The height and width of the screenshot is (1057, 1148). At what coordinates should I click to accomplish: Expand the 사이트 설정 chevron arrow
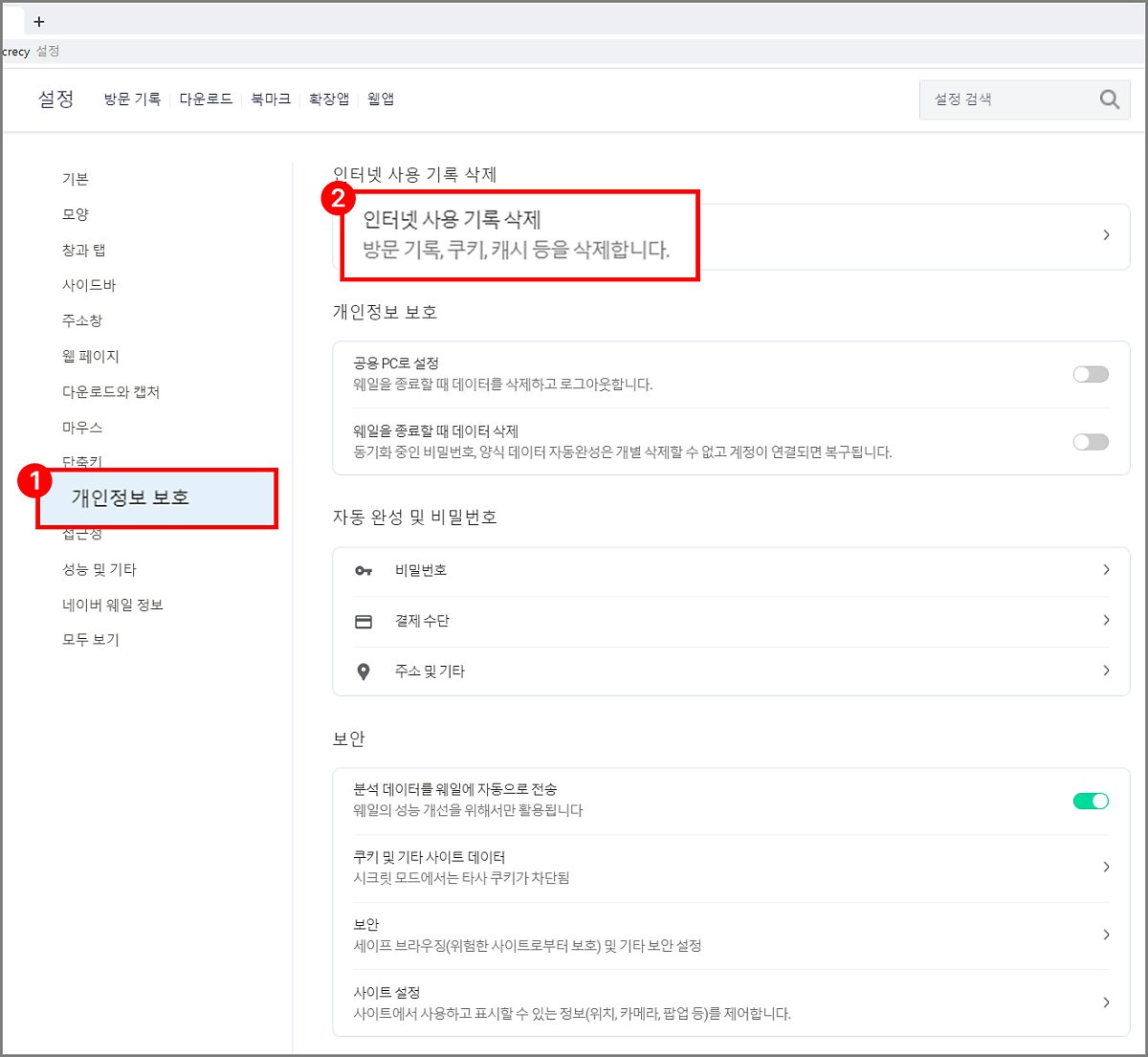[x=1106, y=1002]
